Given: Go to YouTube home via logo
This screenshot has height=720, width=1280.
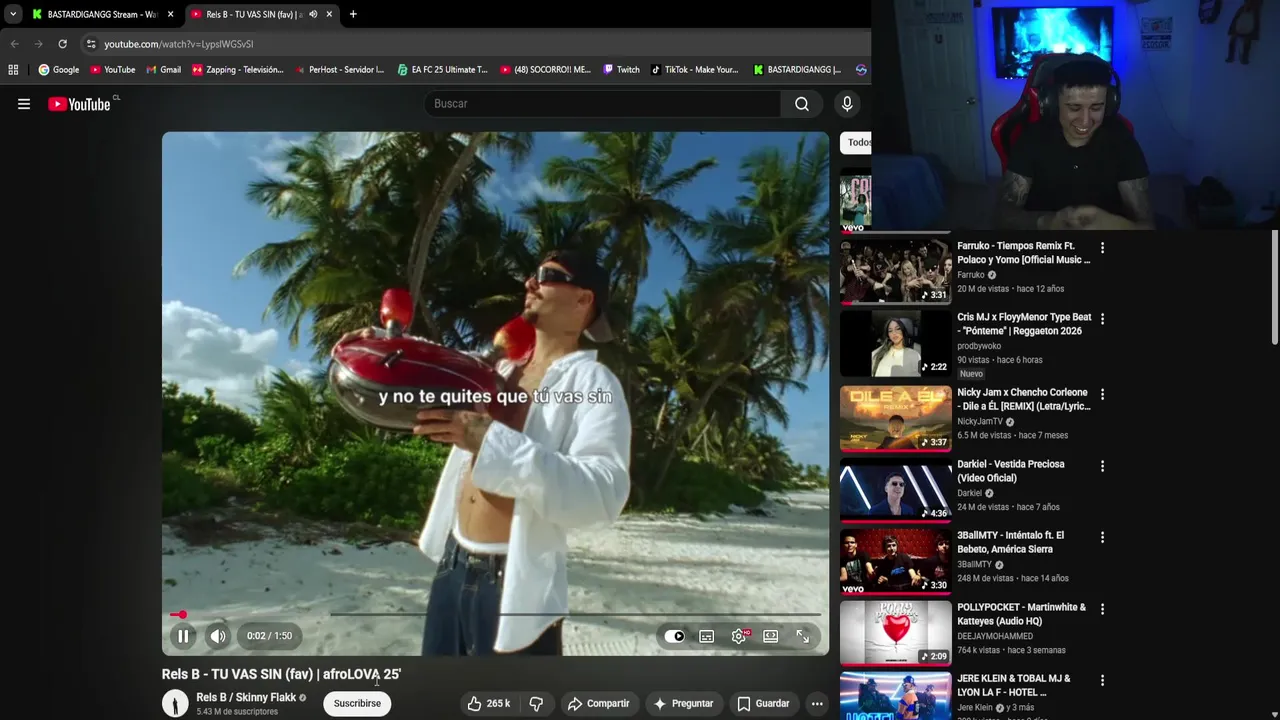Looking at the screenshot, I should tap(79, 104).
